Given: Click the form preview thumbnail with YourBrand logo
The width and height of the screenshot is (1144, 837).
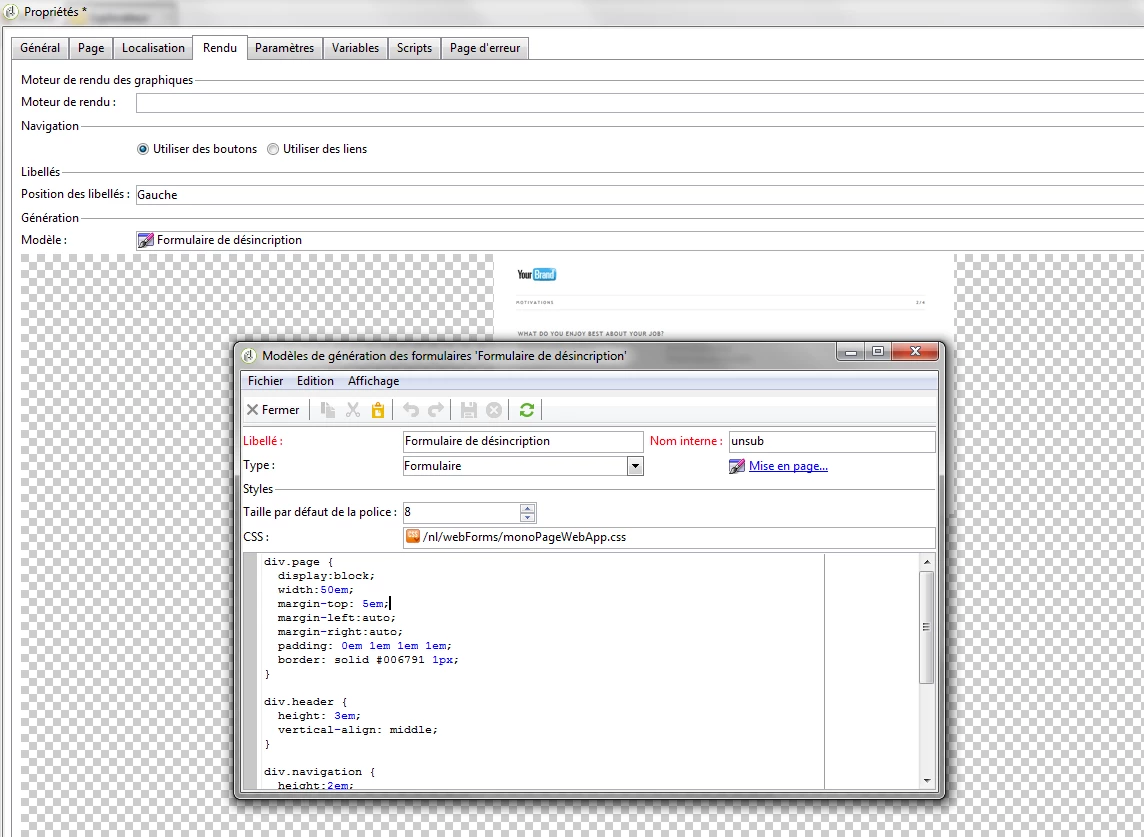Looking at the screenshot, I should pos(724,298).
